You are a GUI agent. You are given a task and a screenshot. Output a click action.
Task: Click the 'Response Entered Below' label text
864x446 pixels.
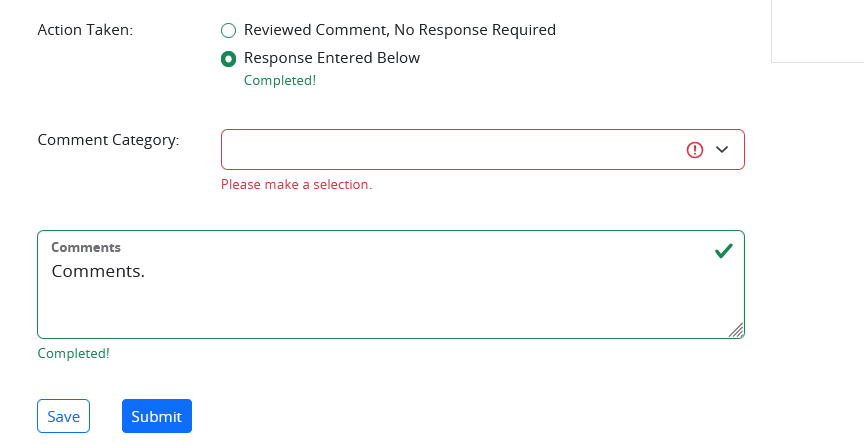332,58
